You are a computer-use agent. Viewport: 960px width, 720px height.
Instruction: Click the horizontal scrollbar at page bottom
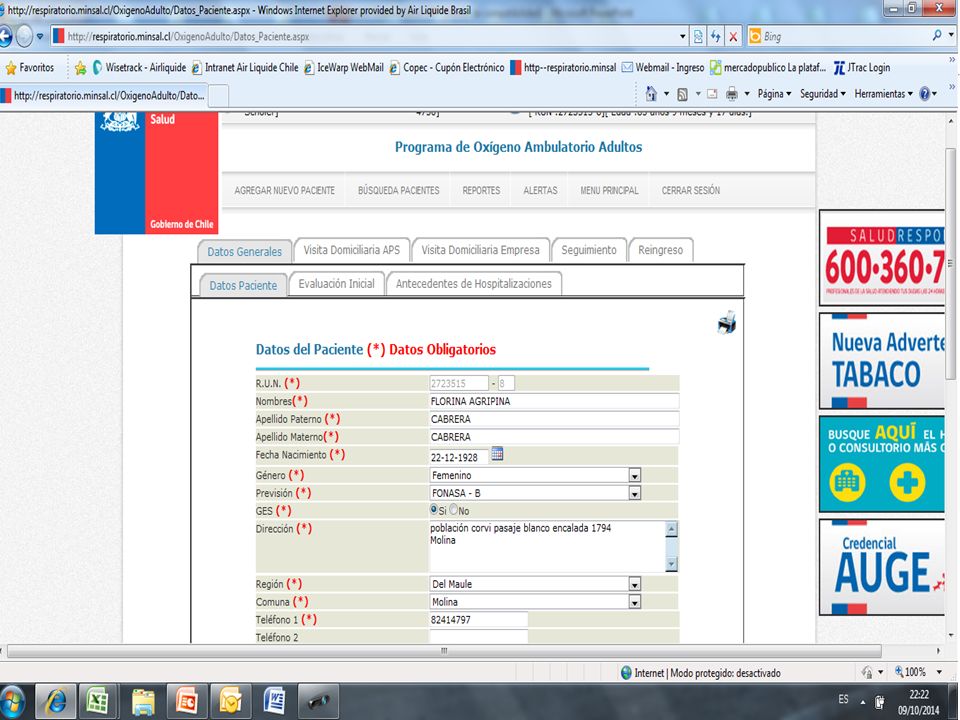pos(444,651)
